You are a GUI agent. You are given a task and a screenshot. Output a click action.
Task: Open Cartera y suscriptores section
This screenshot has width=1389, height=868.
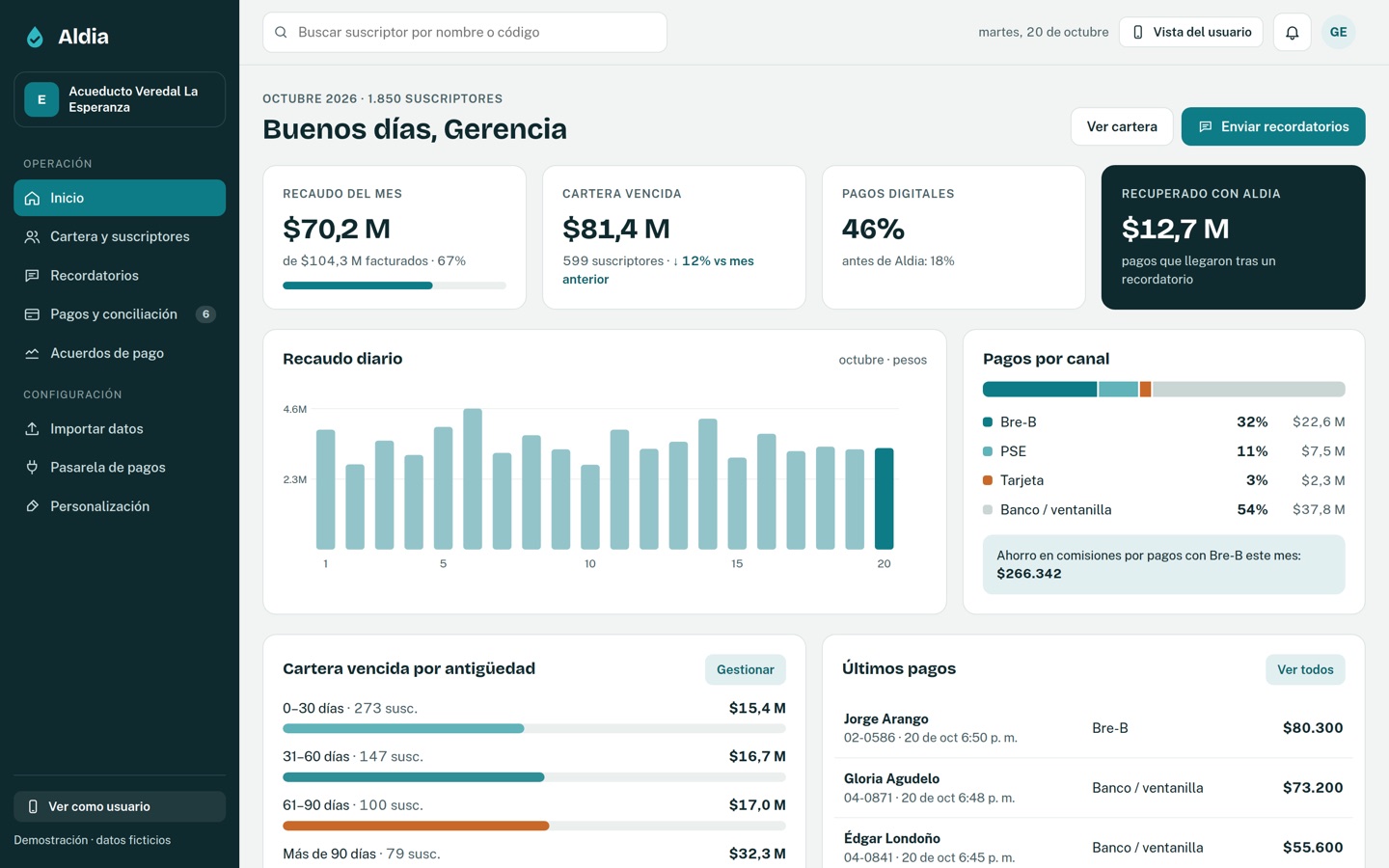tap(120, 236)
